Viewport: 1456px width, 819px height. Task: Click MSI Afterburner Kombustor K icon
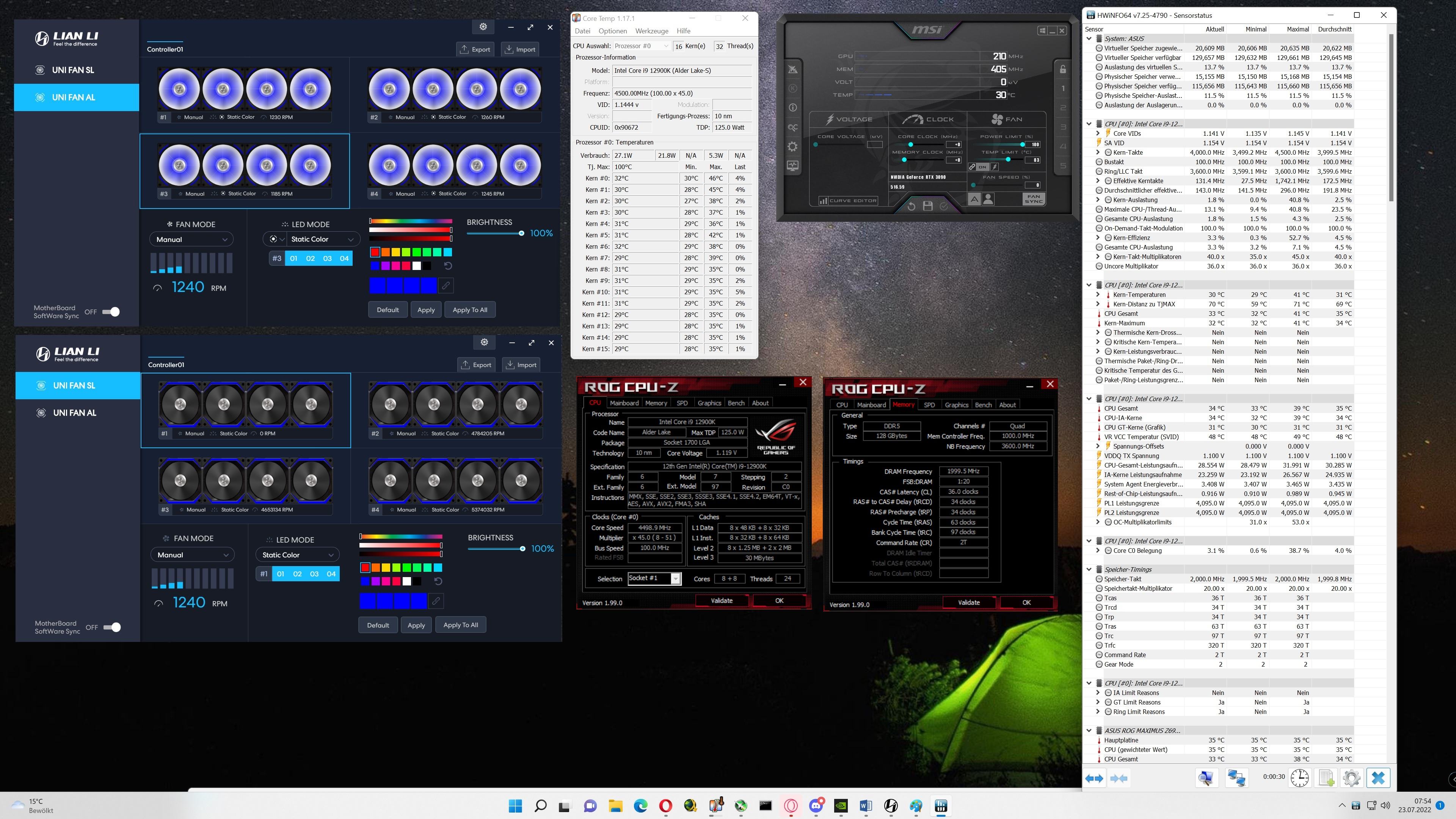point(792,88)
